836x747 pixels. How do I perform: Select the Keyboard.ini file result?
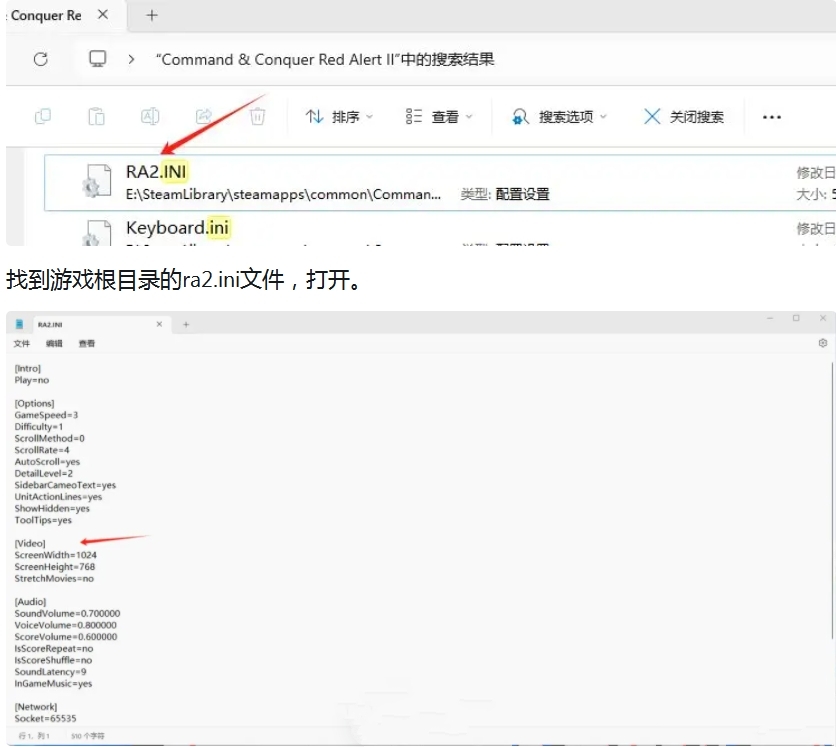[x=440, y=229]
